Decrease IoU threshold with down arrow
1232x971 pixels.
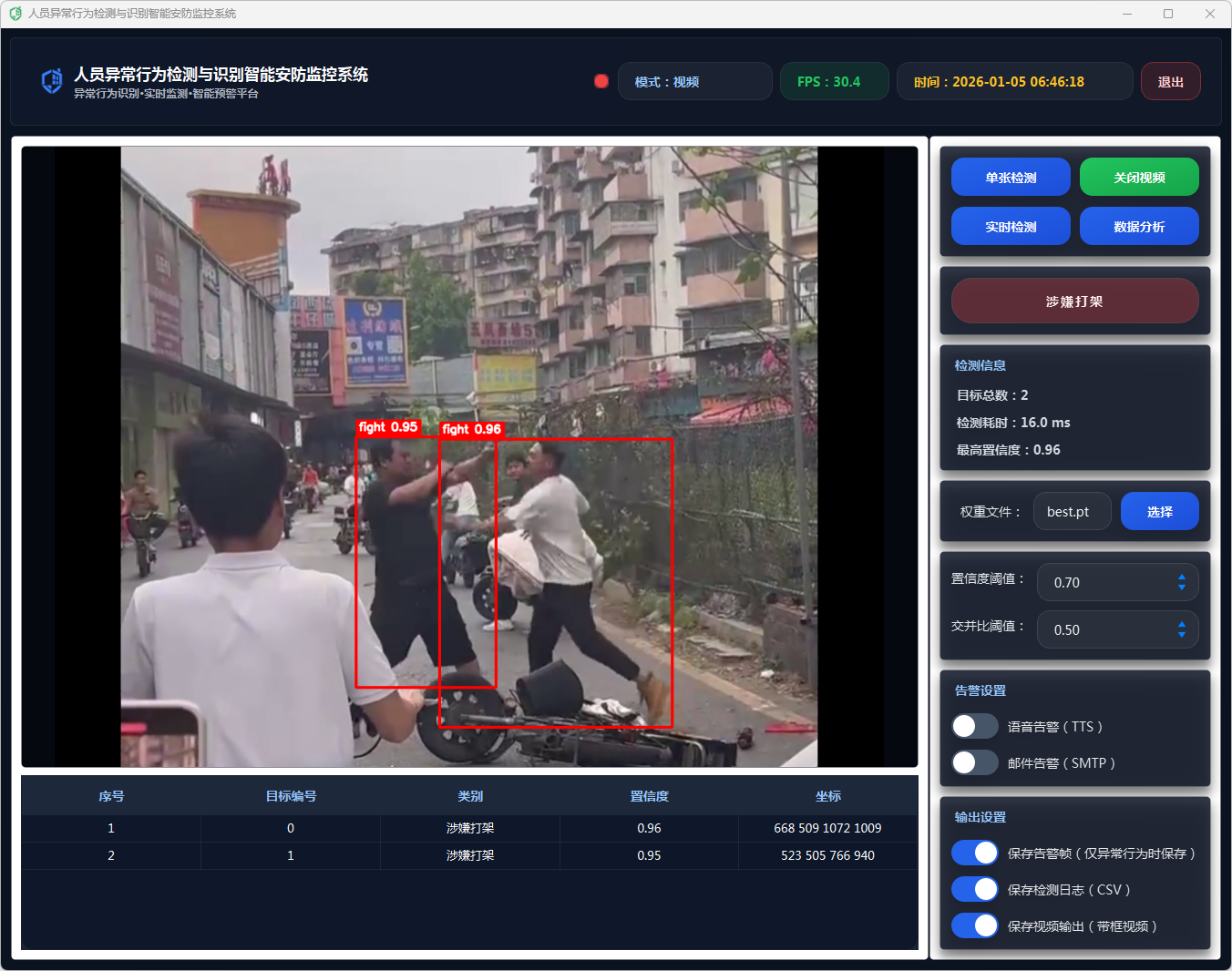pyautogui.click(x=1181, y=635)
